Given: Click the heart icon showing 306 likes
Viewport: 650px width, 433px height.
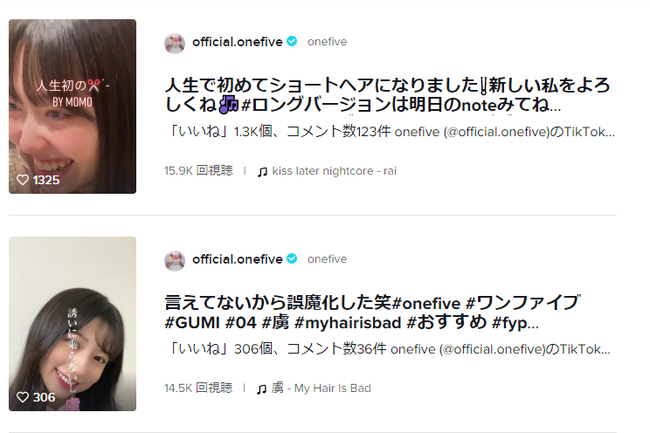Looking at the screenshot, I should (x=22, y=397).
